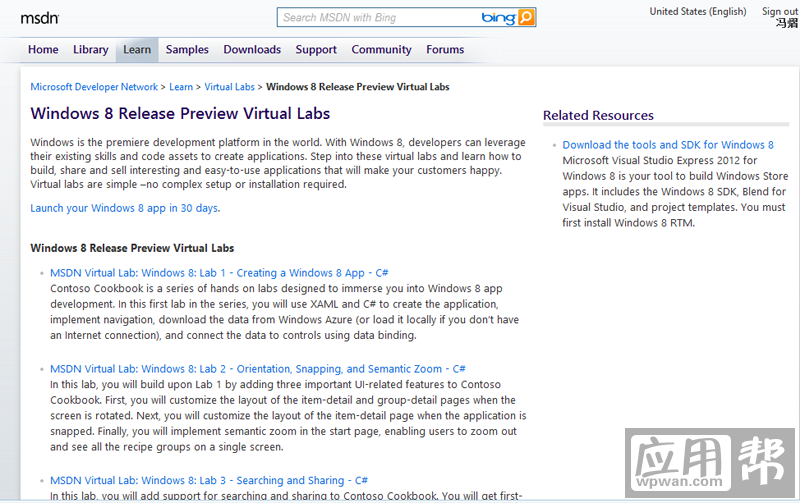Go to the Community section
This screenshot has height=503, width=800.
coord(381,49)
